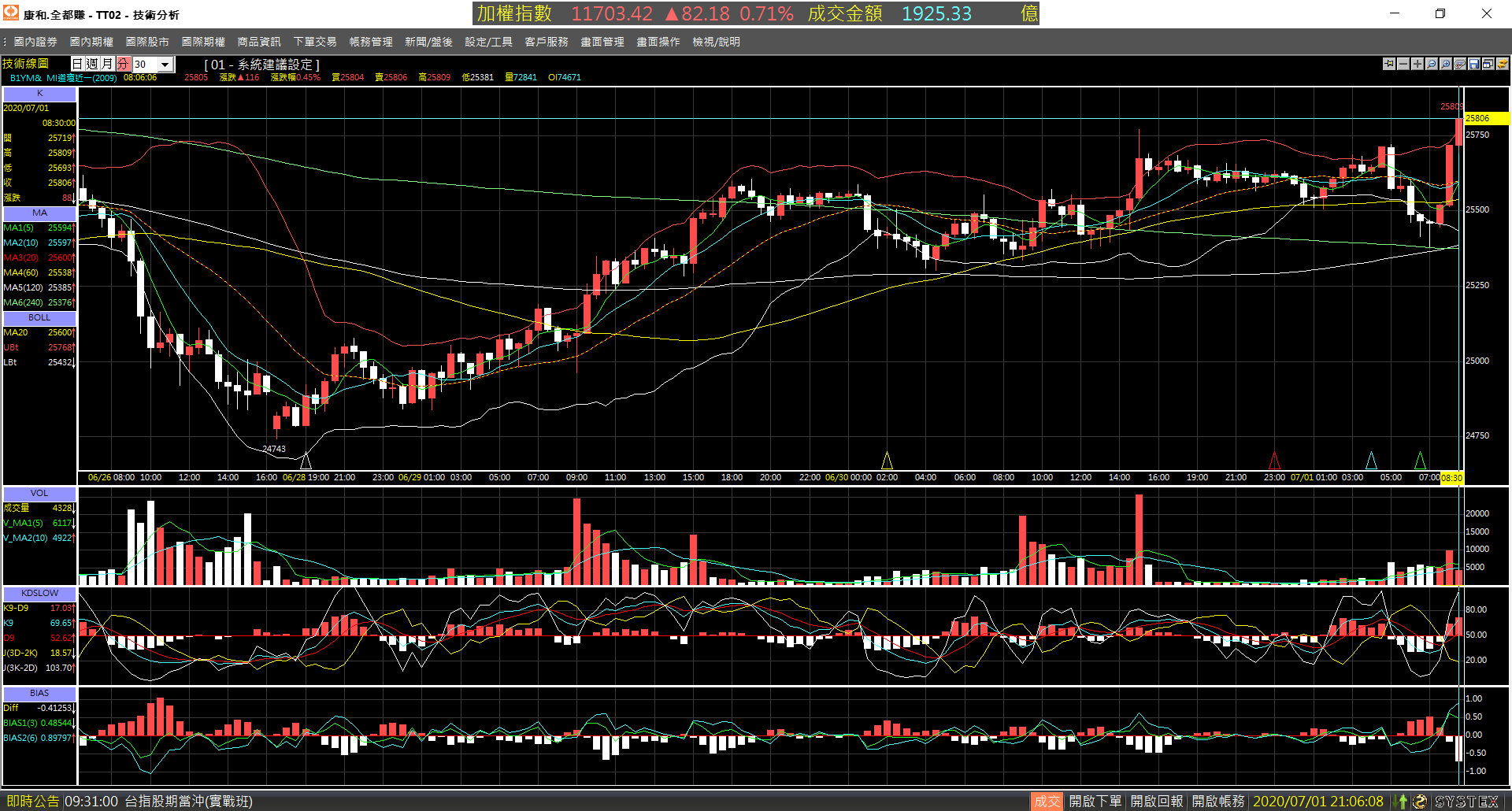Save chart settings with the floppy disk icon
This screenshot has height=811, width=1512.
click(1474, 64)
